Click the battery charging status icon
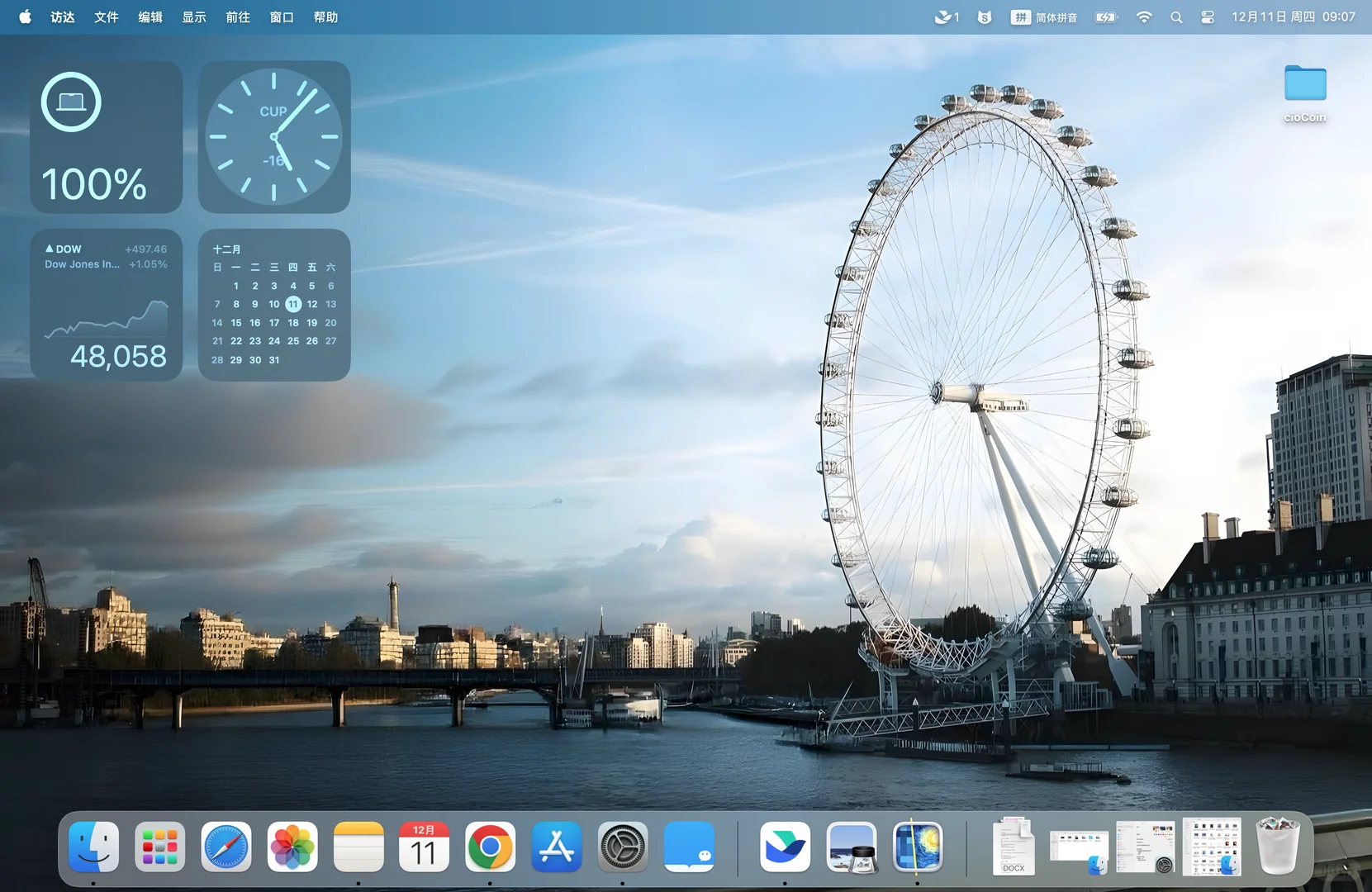Viewport: 1372px width, 892px height. pyautogui.click(x=1106, y=17)
